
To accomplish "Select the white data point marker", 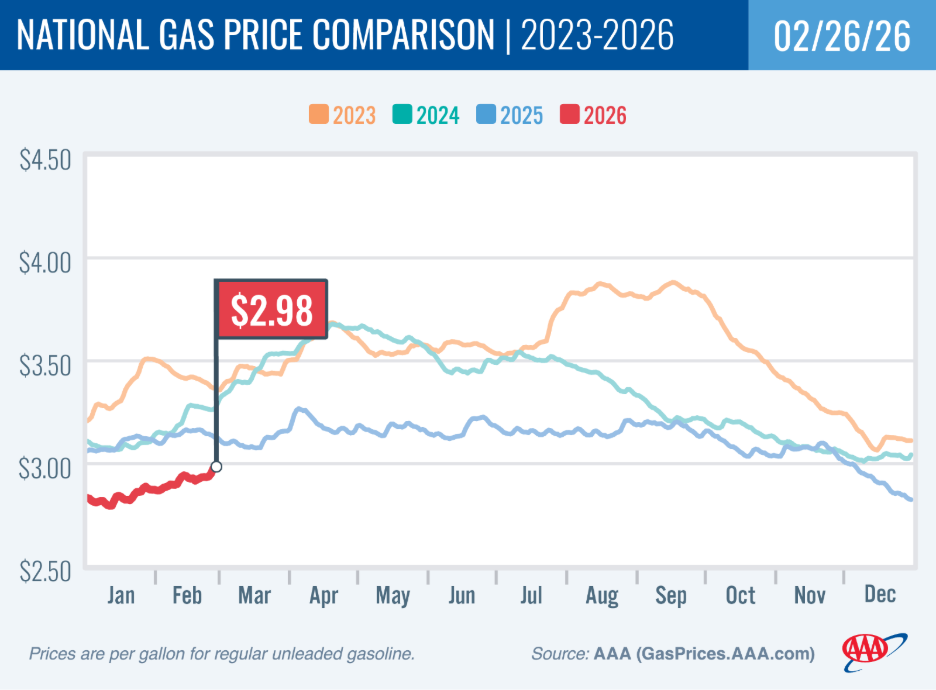I will (216, 466).
